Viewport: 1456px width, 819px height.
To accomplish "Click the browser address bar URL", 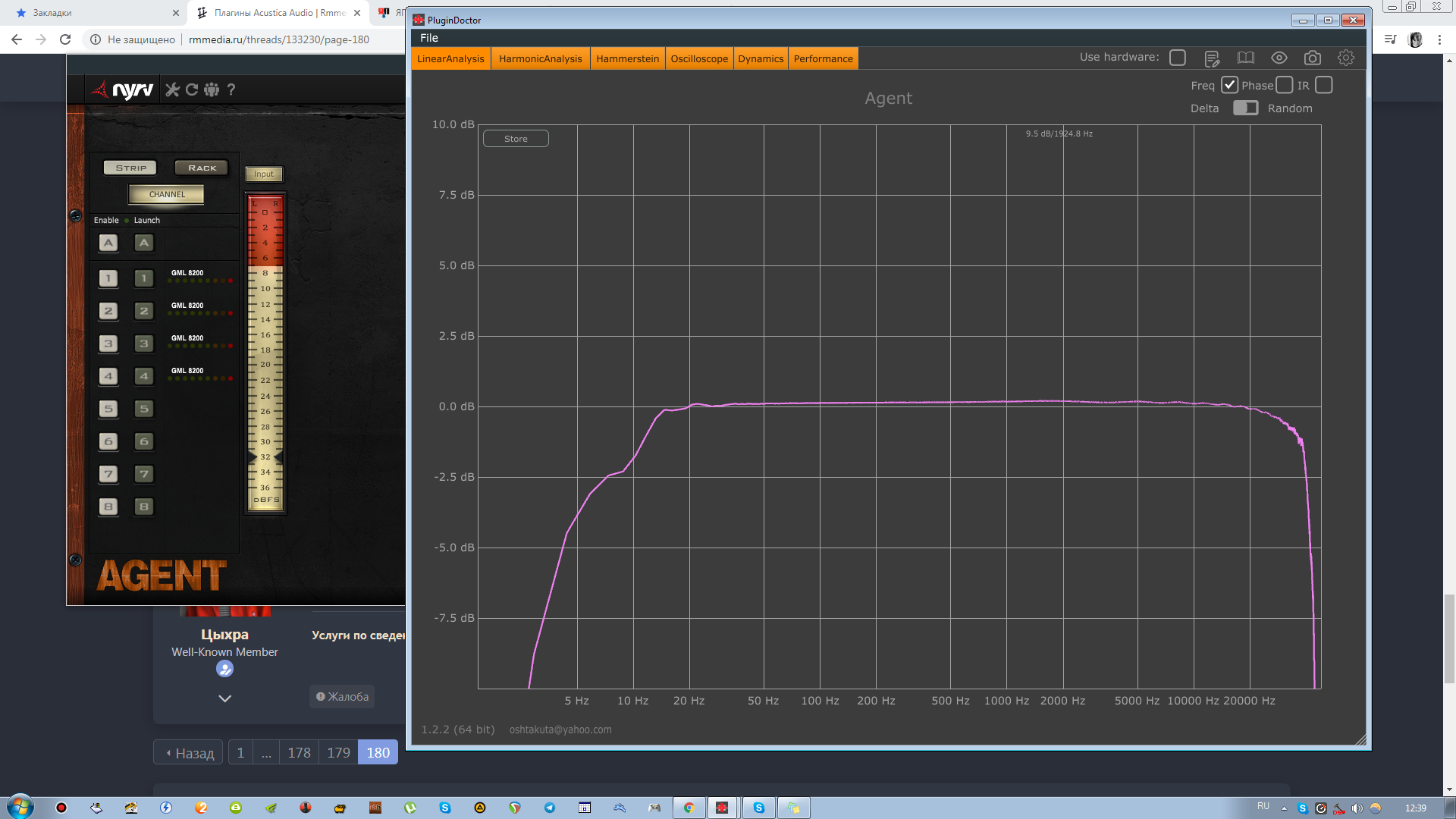I will tap(279, 39).
